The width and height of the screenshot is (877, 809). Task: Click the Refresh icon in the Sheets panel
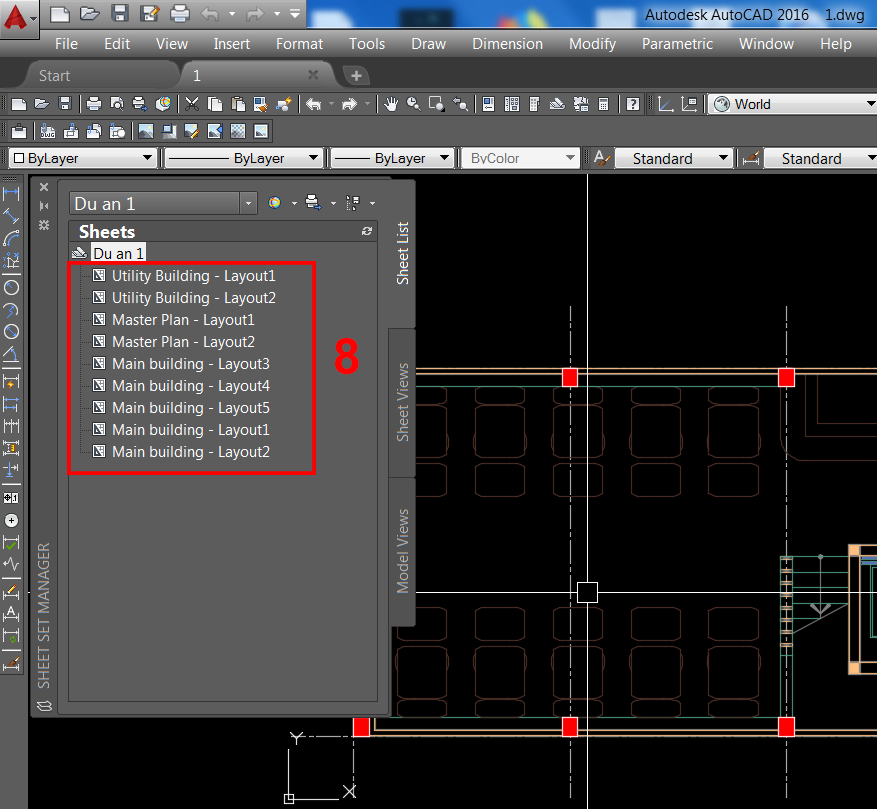click(366, 231)
